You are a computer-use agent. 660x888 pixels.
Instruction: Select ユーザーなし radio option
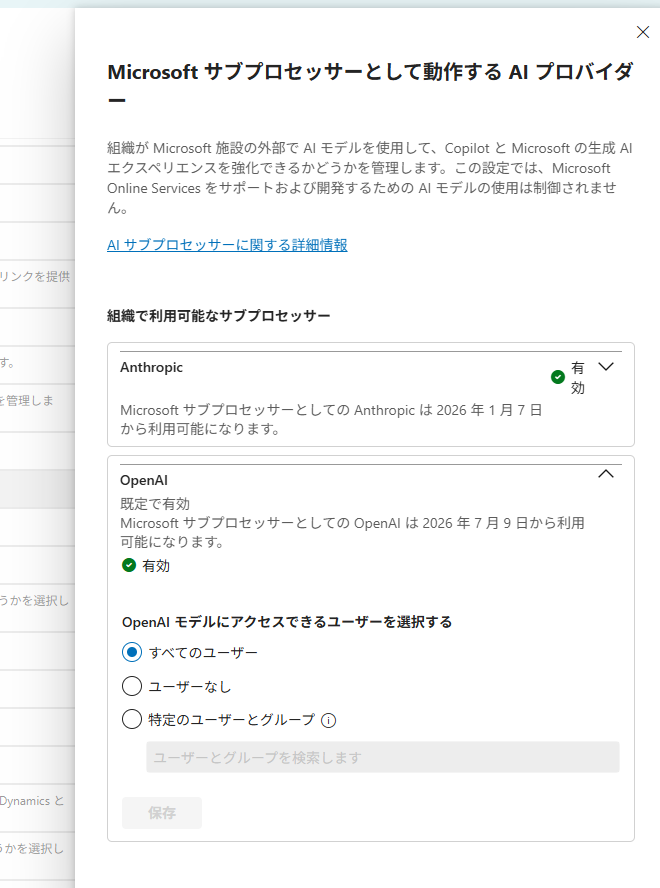pyautogui.click(x=132, y=686)
